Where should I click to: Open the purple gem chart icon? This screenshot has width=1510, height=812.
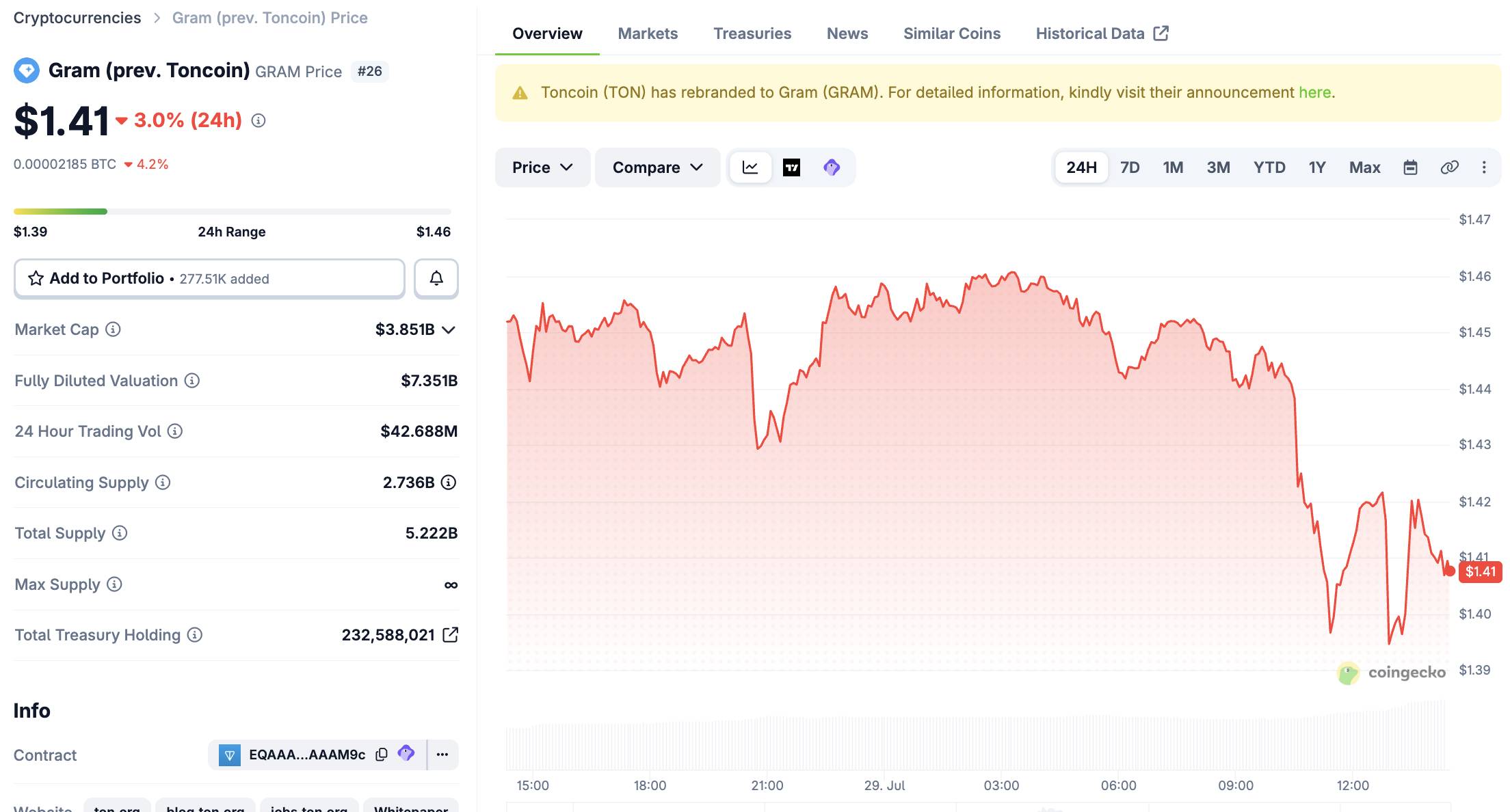click(x=832, y=167)
